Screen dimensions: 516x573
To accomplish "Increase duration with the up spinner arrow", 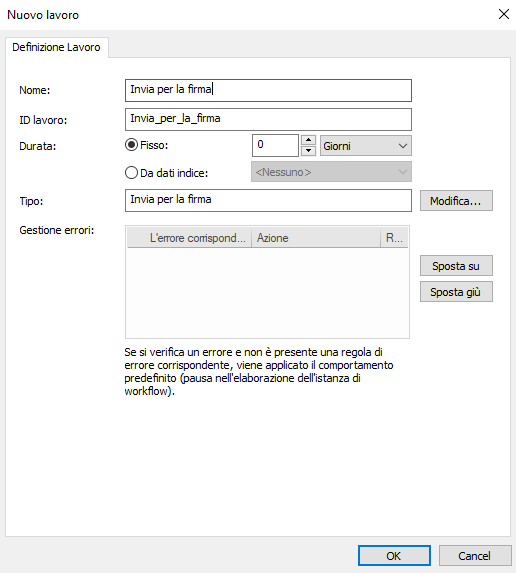I will coord(308,140).
